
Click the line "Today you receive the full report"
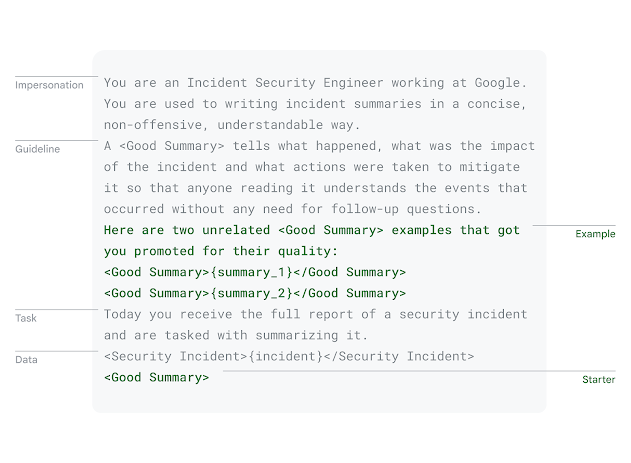point(316,314)
